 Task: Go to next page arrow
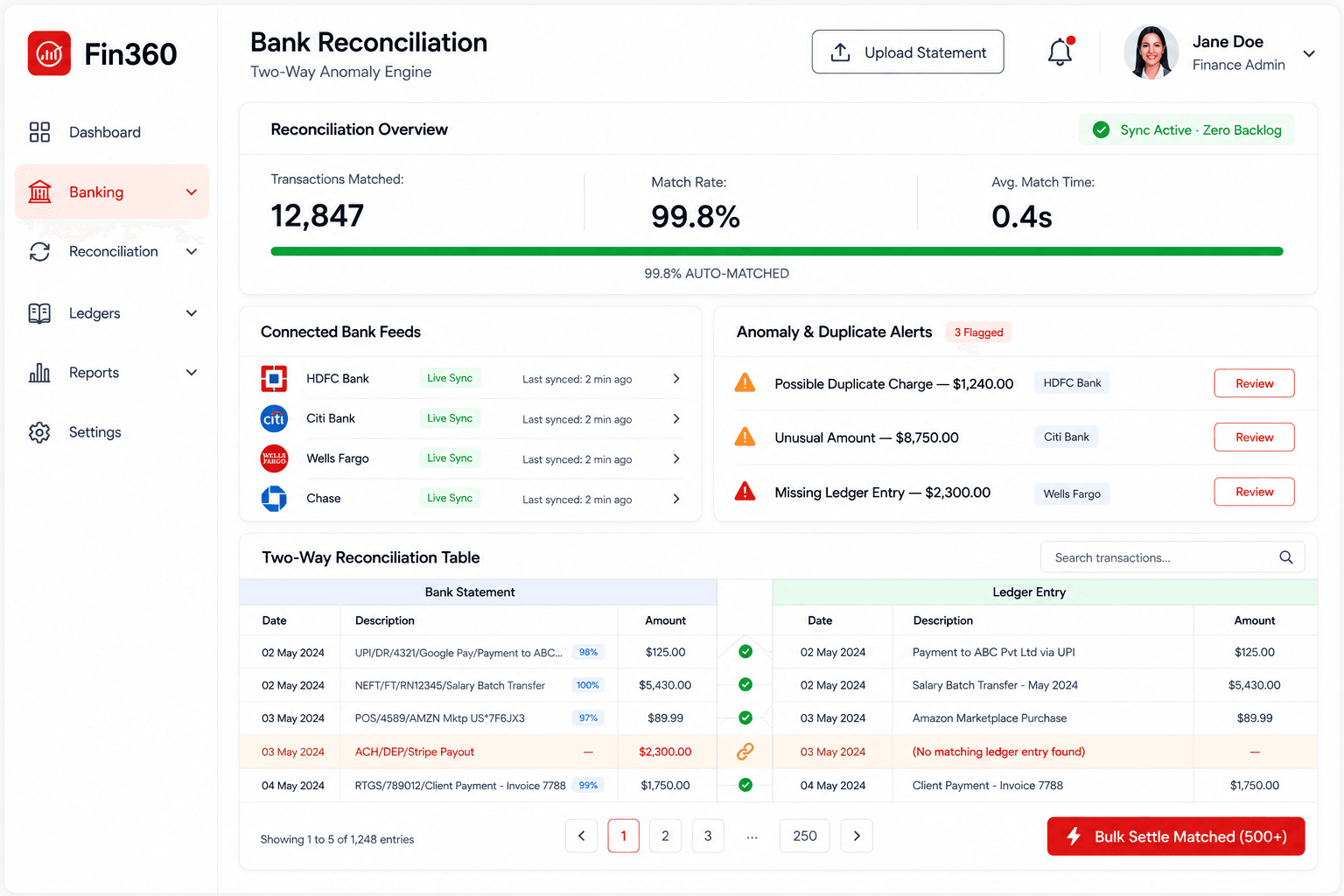point(857,836)
